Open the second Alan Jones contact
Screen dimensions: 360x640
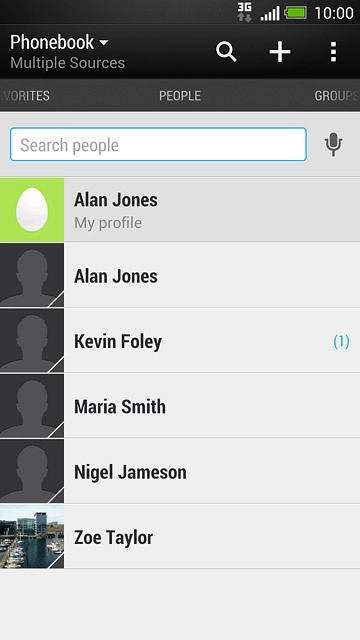pos(180,275)
